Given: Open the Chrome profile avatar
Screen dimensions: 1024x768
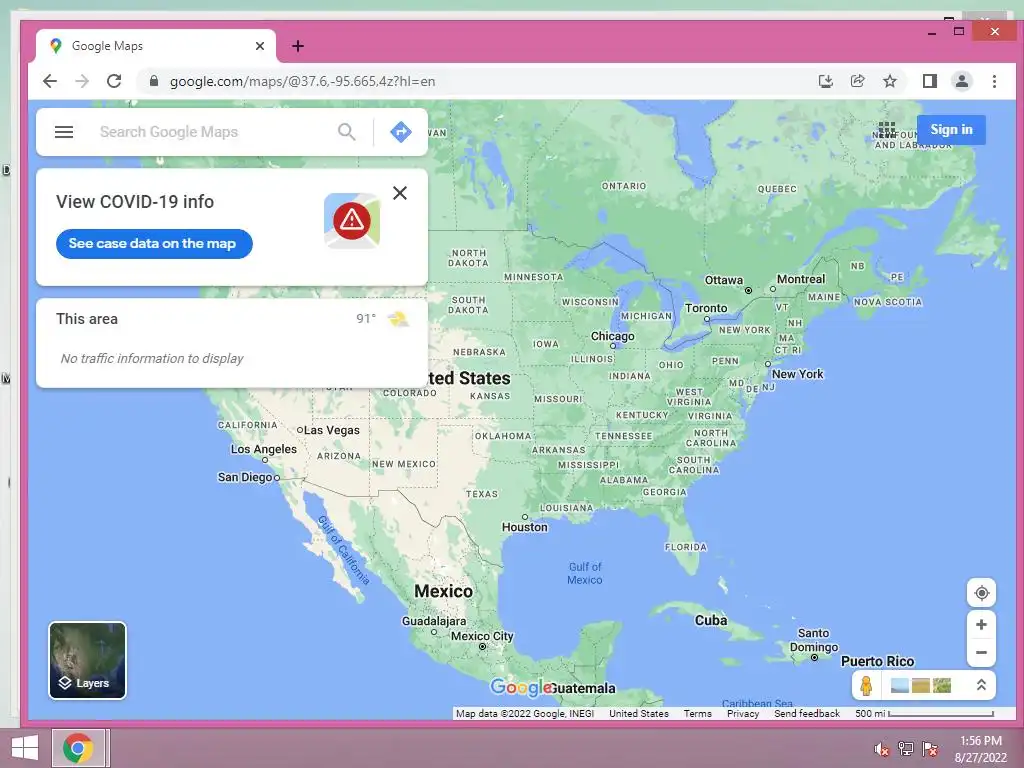Looking at the screenshot, I should point(961,81).
